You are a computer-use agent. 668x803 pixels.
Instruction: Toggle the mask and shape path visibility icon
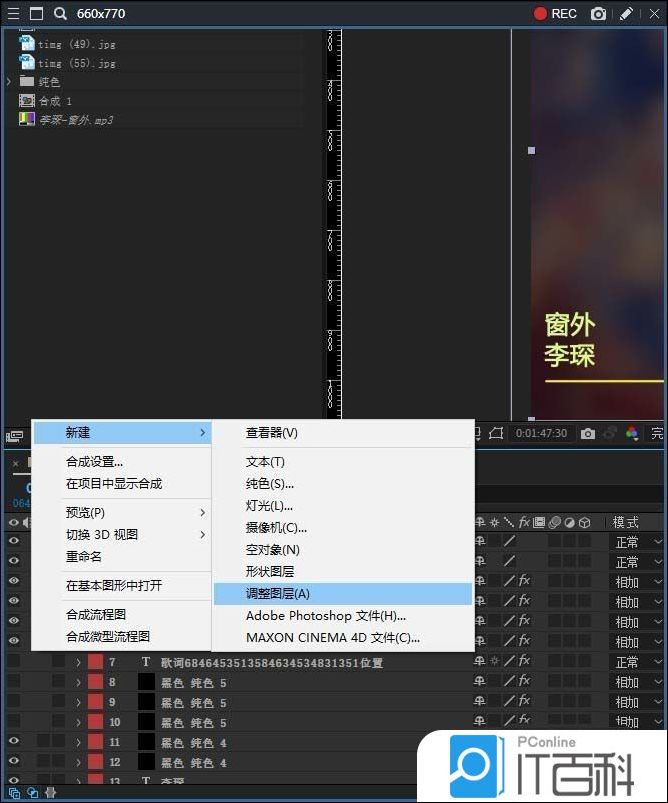(496, 434)
